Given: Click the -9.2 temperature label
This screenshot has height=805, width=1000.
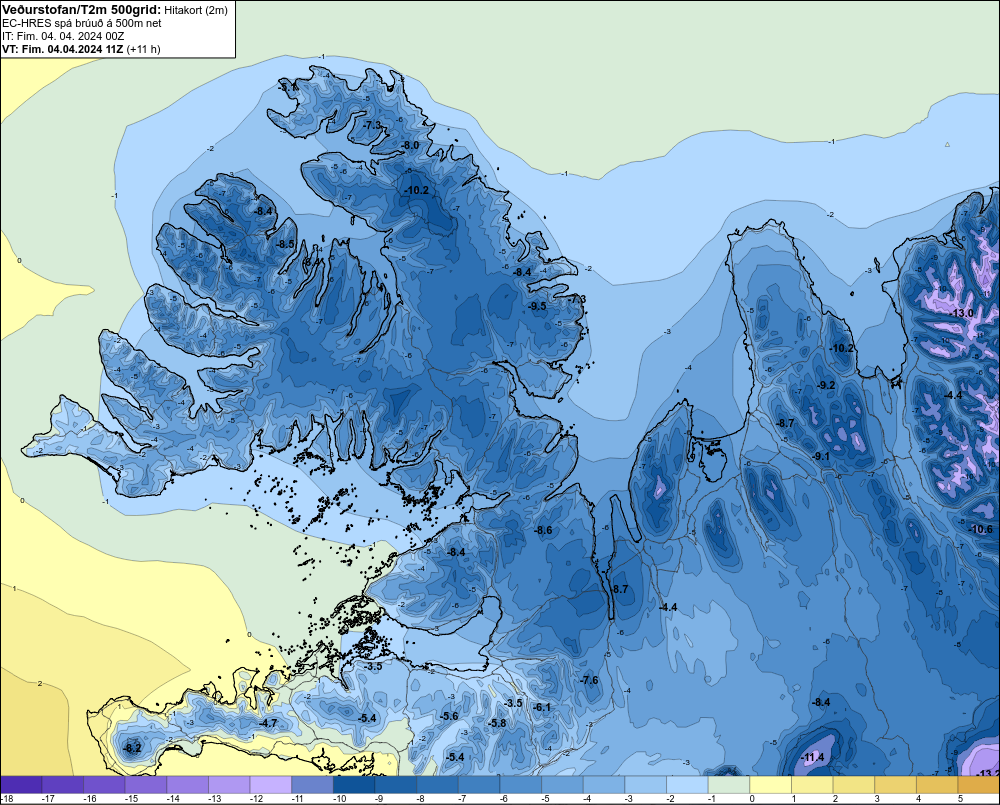Looking at the screenshot, I should [x=827, y=385].
